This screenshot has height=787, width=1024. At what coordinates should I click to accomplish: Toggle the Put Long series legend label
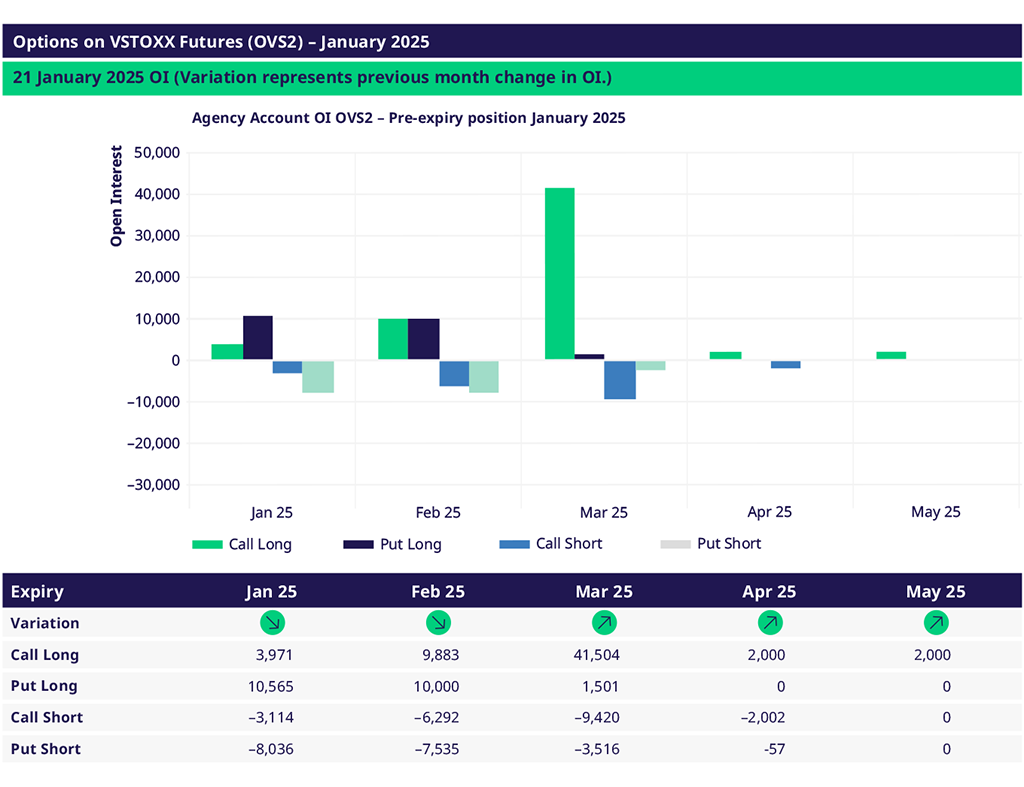pos(410,545)
